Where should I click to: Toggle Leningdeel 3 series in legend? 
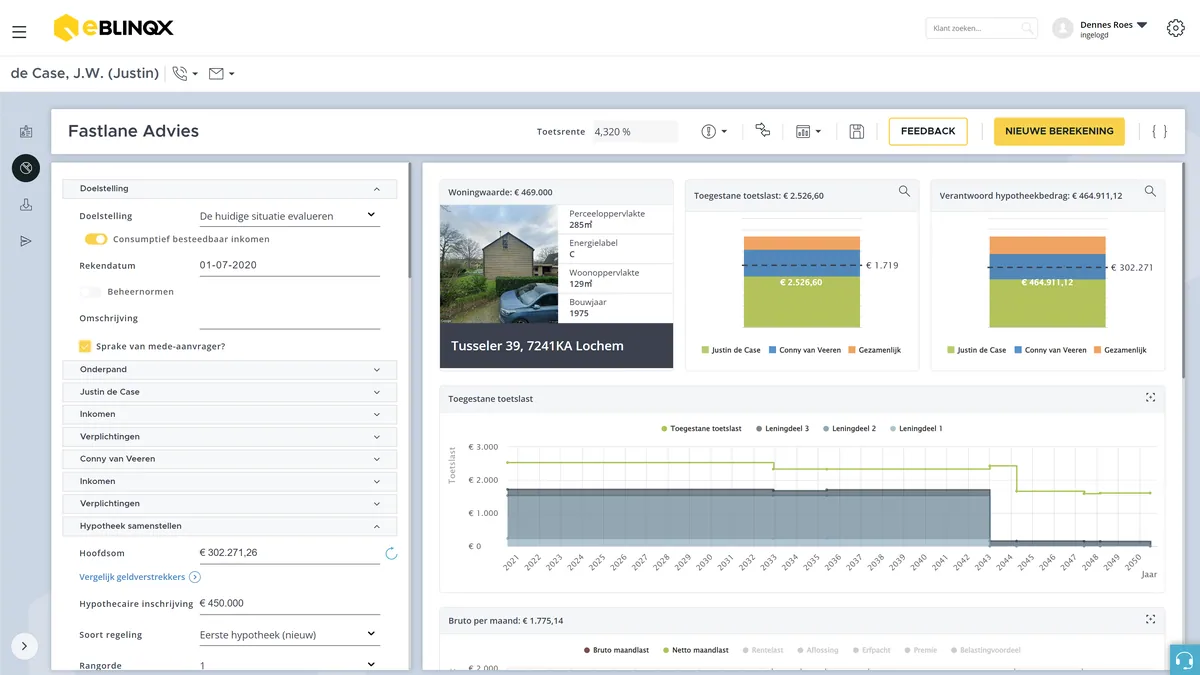783,428
